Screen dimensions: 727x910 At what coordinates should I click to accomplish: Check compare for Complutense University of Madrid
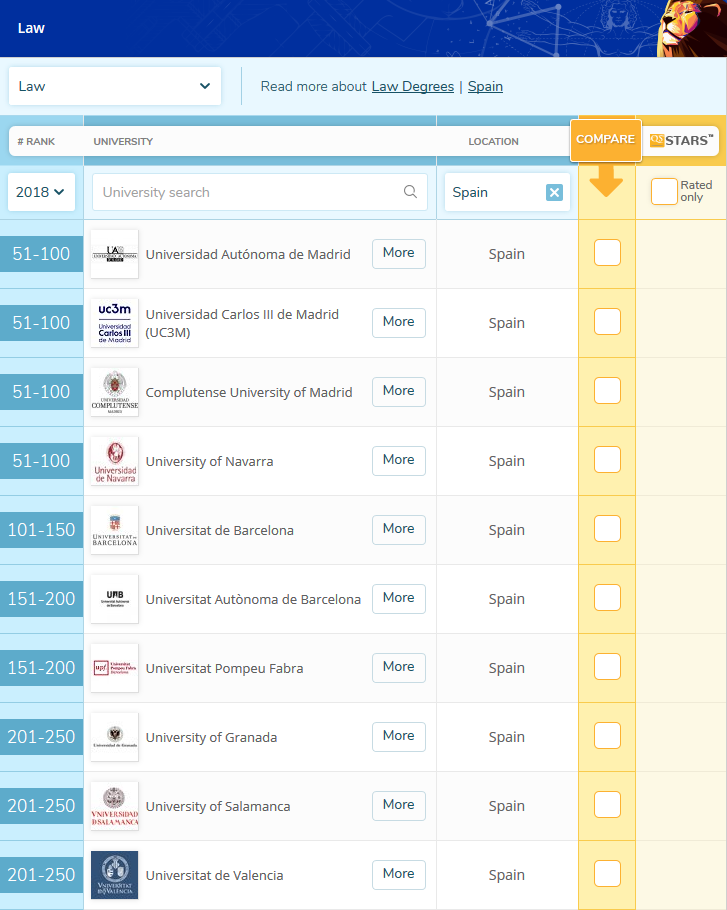tap(607, 391)
